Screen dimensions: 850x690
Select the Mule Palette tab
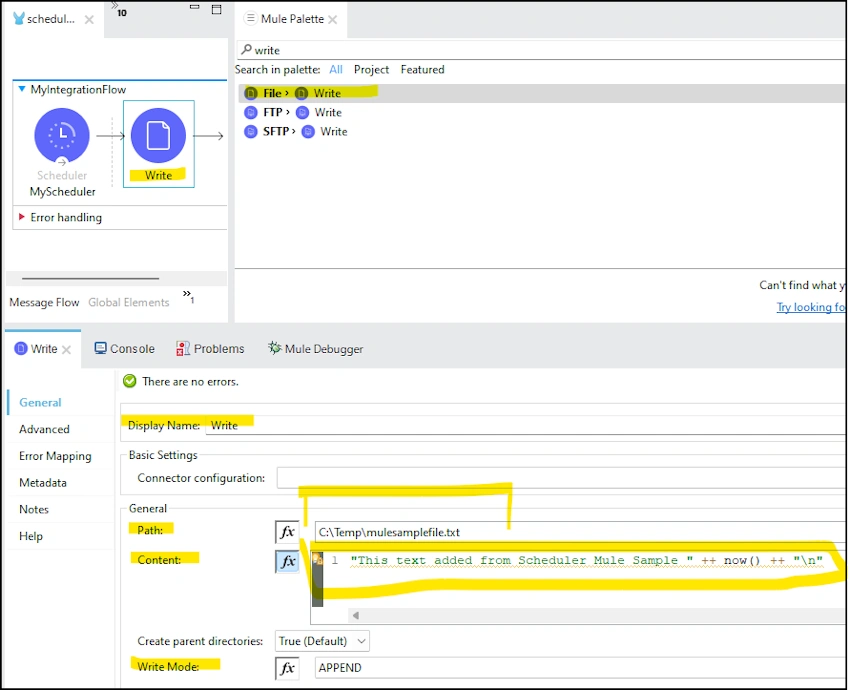(292, 18)
